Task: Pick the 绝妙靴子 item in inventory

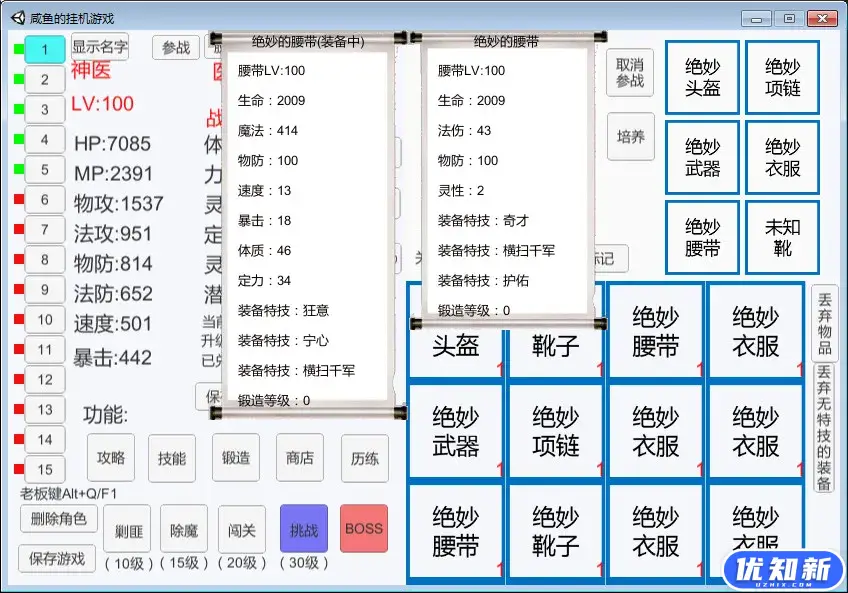Action: click(555, 532)
